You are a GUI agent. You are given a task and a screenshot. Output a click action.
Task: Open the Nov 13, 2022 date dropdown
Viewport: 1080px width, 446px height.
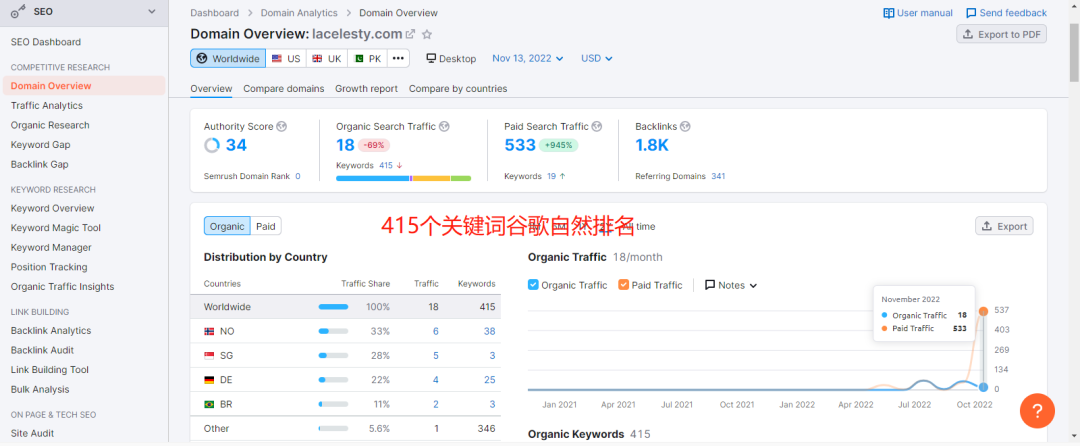tap(528, 59)
